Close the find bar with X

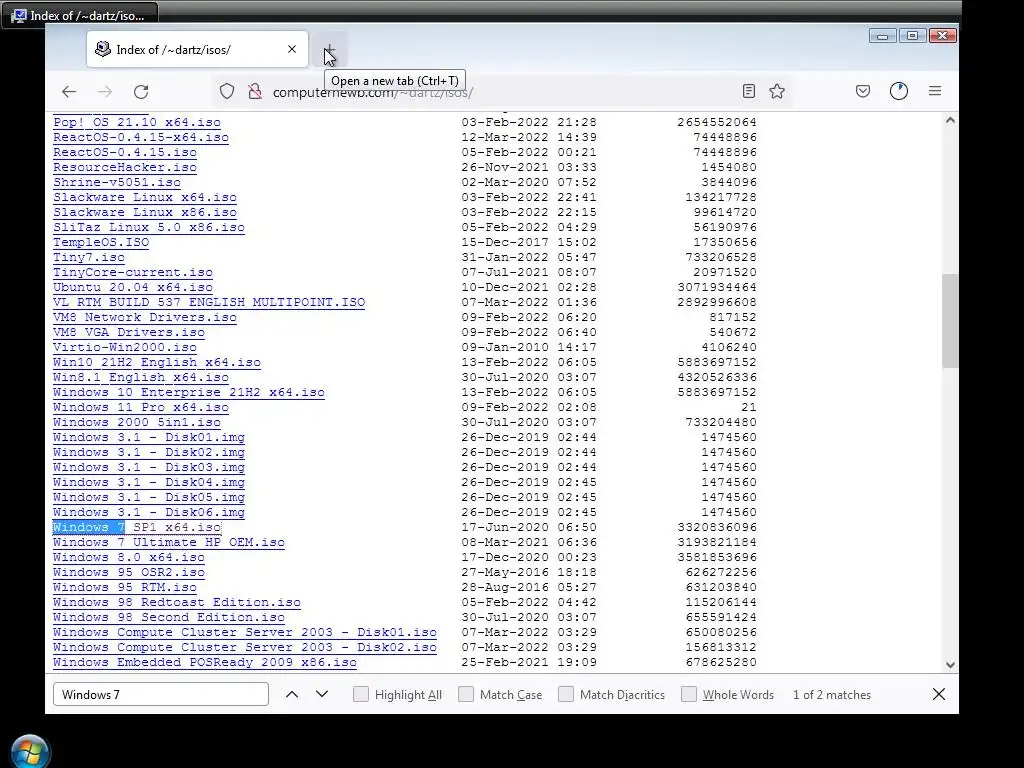938,694
